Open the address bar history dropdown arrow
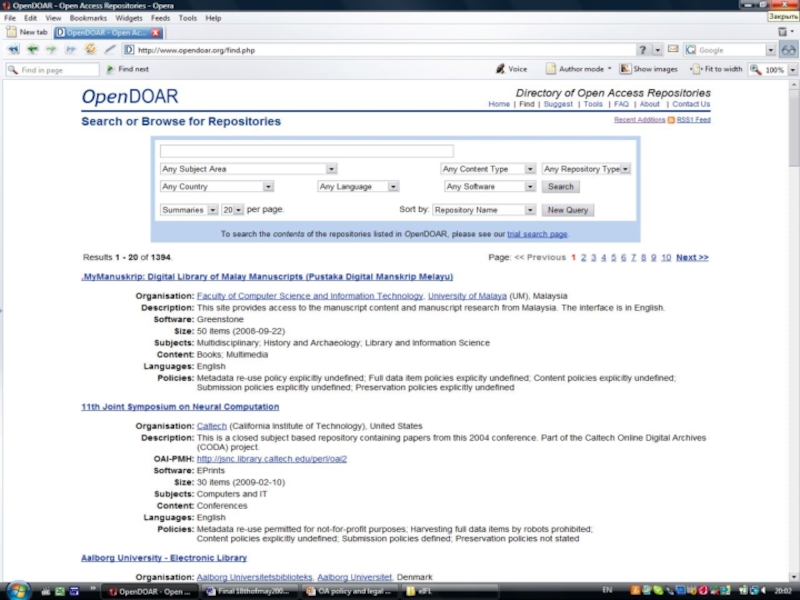This screenshot has height=600, width=800. [x=657, y=50]
